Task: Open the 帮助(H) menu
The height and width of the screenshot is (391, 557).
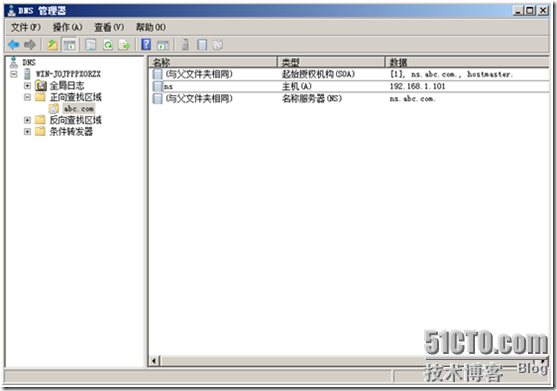Action: [x=151, y=27]
